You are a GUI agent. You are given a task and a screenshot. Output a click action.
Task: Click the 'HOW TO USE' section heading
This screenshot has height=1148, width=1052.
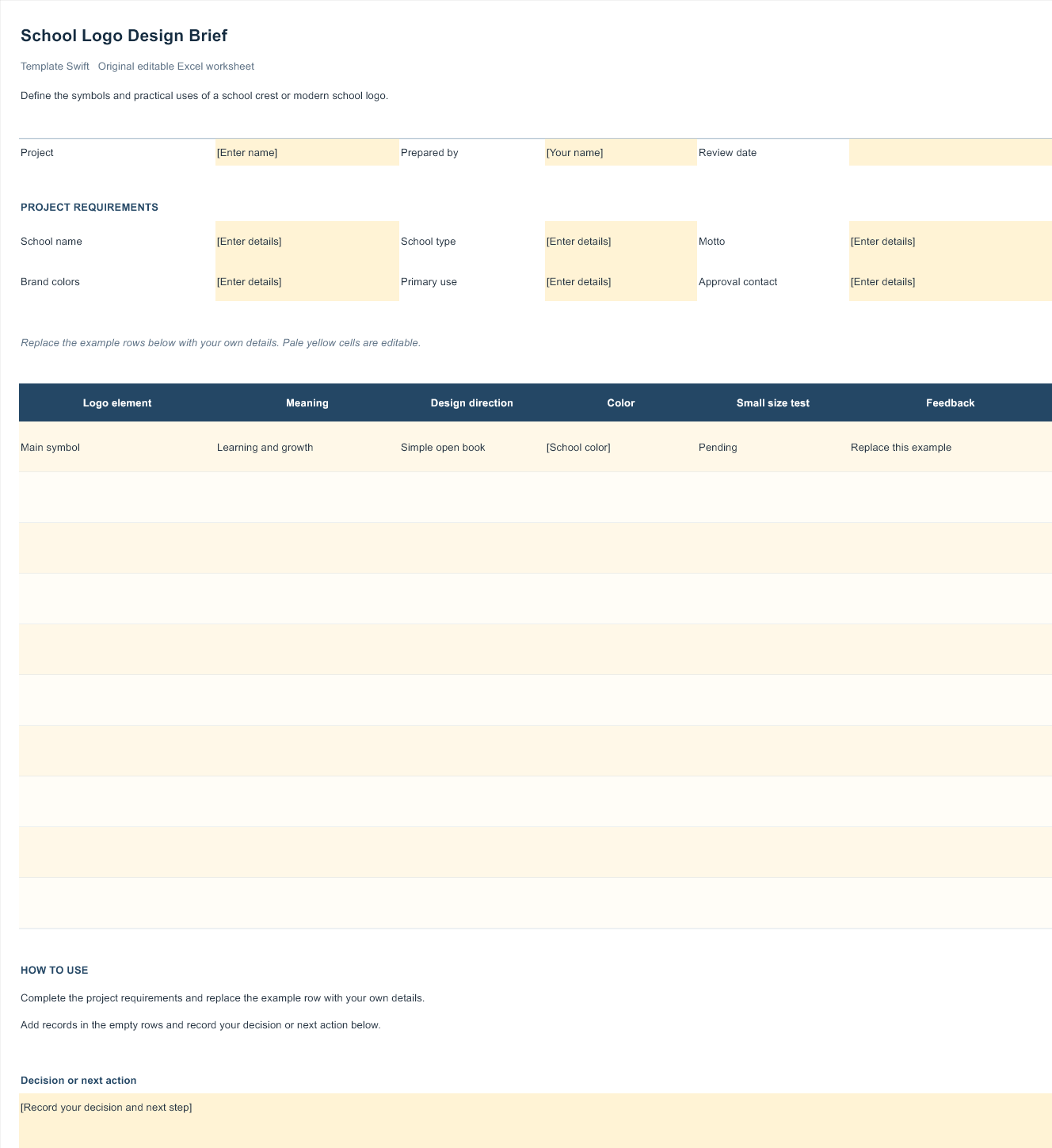(x=55, y=971)
